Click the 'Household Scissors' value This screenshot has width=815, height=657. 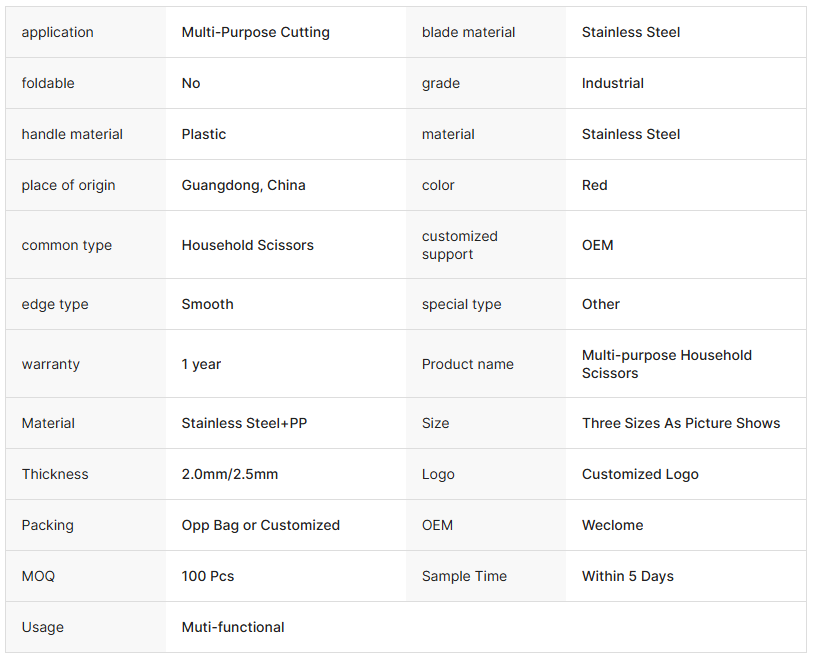coord(247,245)
